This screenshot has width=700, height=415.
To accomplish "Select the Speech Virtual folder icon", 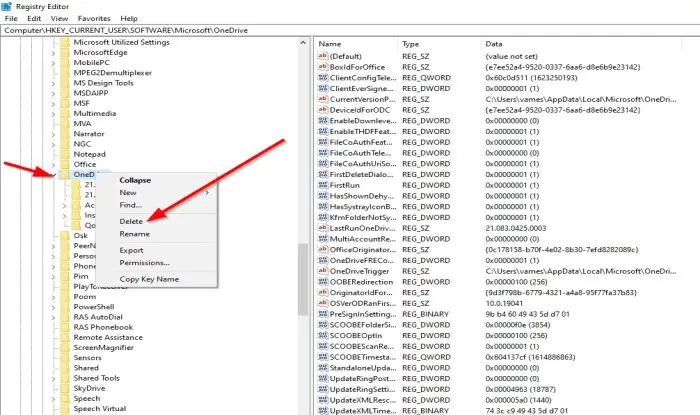I will [65, 409].
